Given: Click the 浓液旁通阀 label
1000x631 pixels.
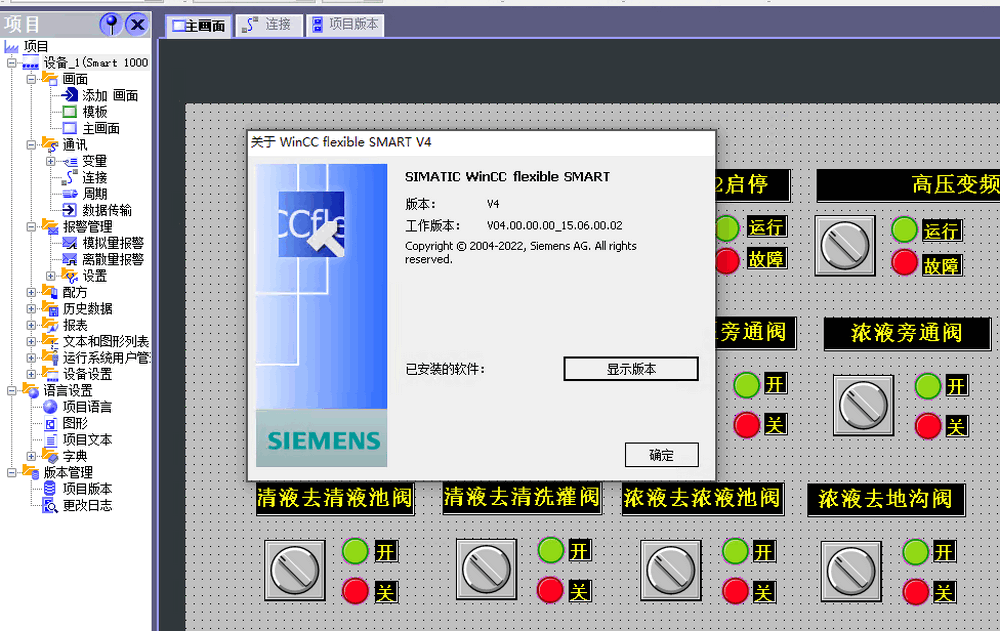Looking at the screenshot, I should (x=907, y=333).
